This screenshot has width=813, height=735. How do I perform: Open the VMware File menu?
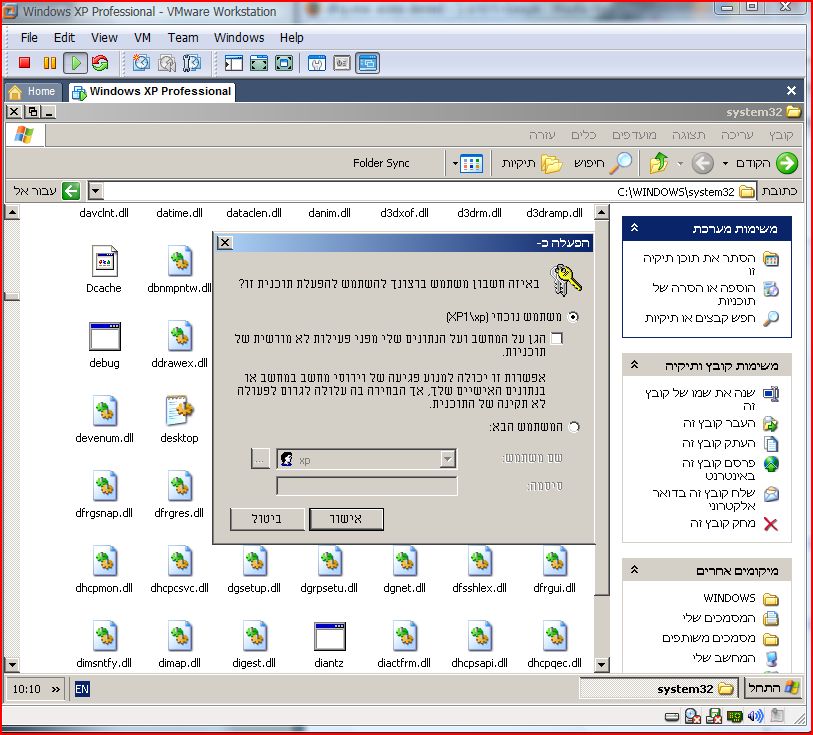[29, 38]
